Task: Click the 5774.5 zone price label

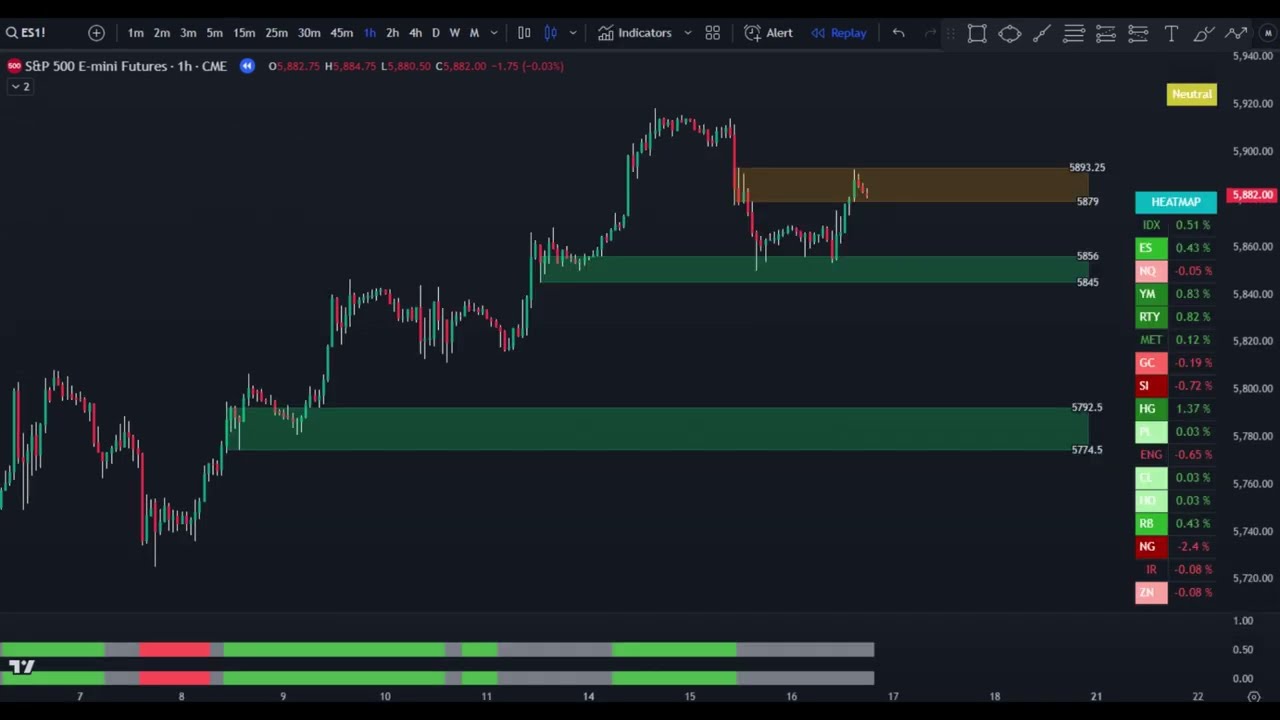Action: [1087, 450]
